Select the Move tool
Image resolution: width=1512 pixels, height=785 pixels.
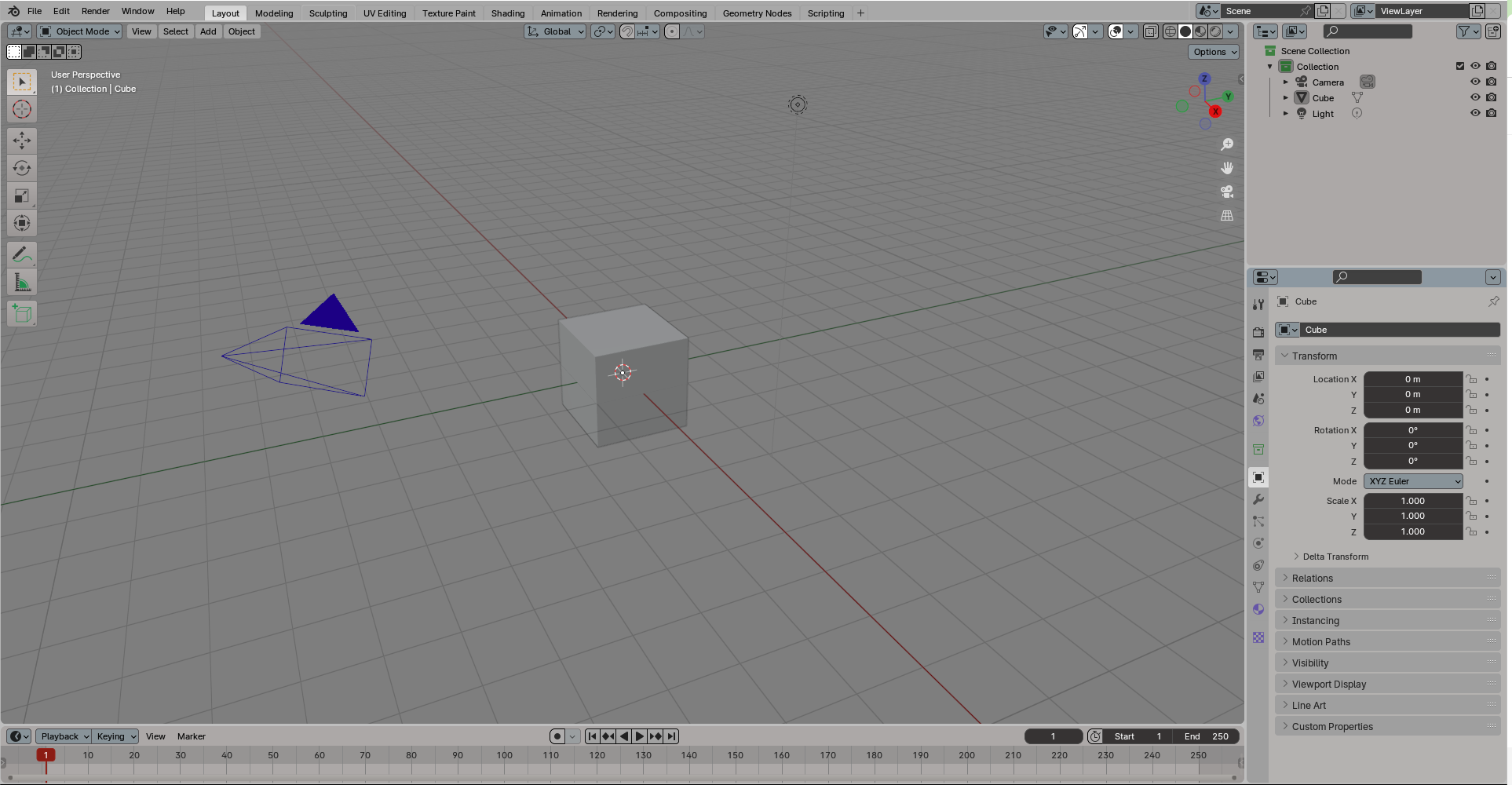pyautogui.click(x=22, y=141)
